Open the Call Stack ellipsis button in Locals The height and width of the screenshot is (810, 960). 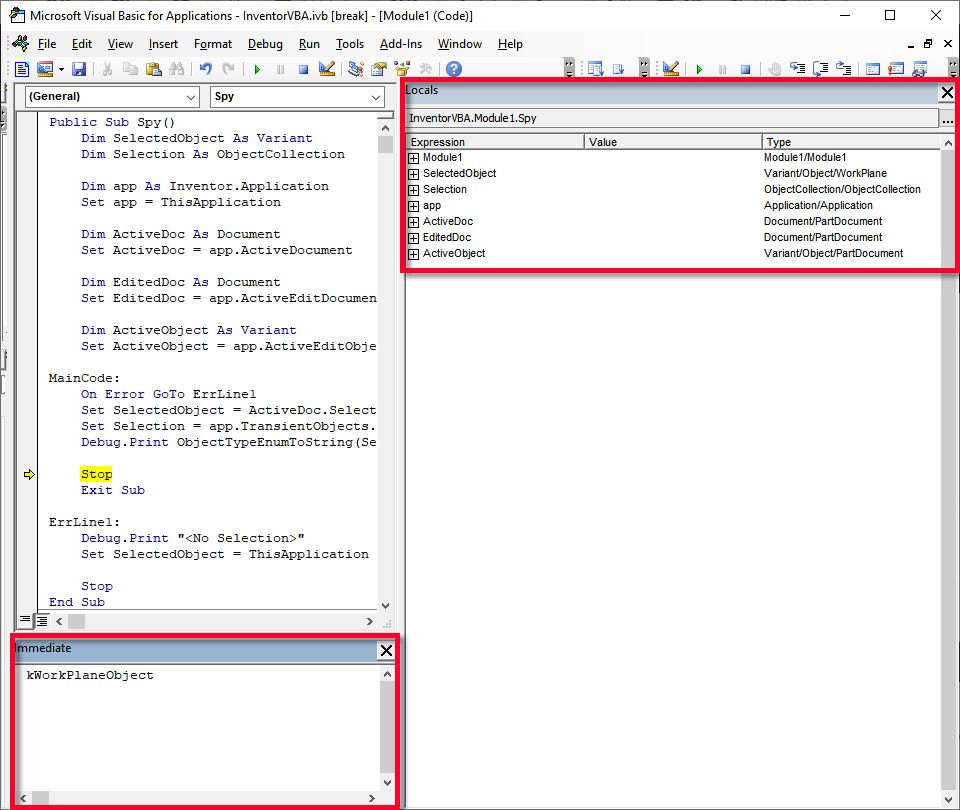point(947,118)
